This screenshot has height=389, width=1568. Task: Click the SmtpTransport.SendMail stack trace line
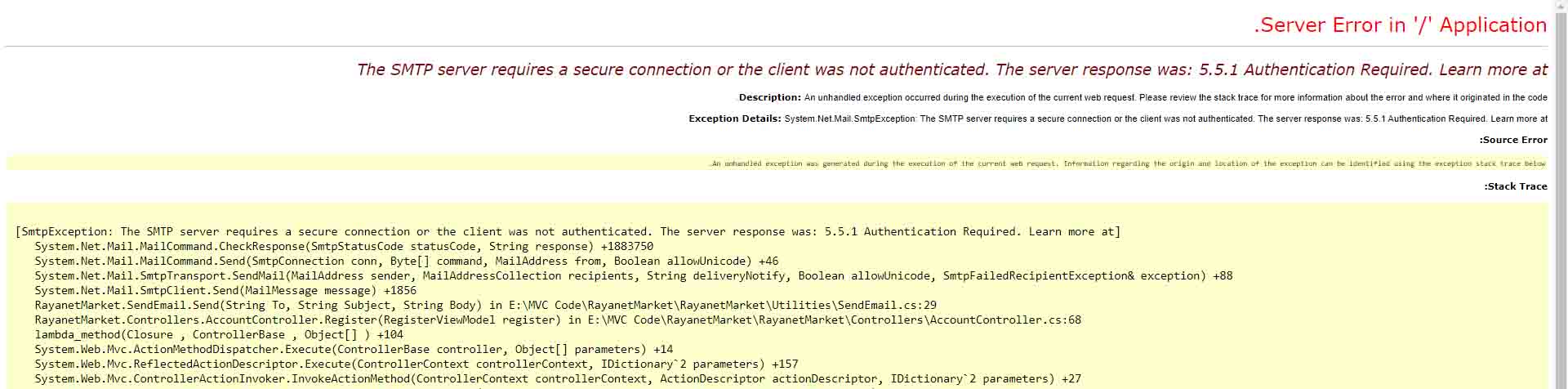[633, 276]
